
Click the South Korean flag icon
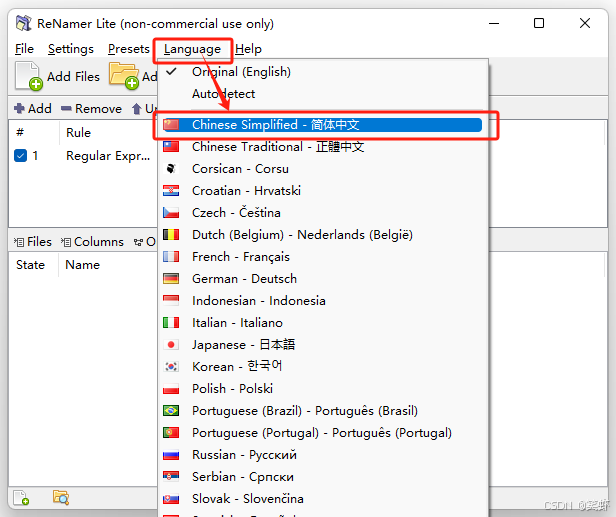pos(171,367)
